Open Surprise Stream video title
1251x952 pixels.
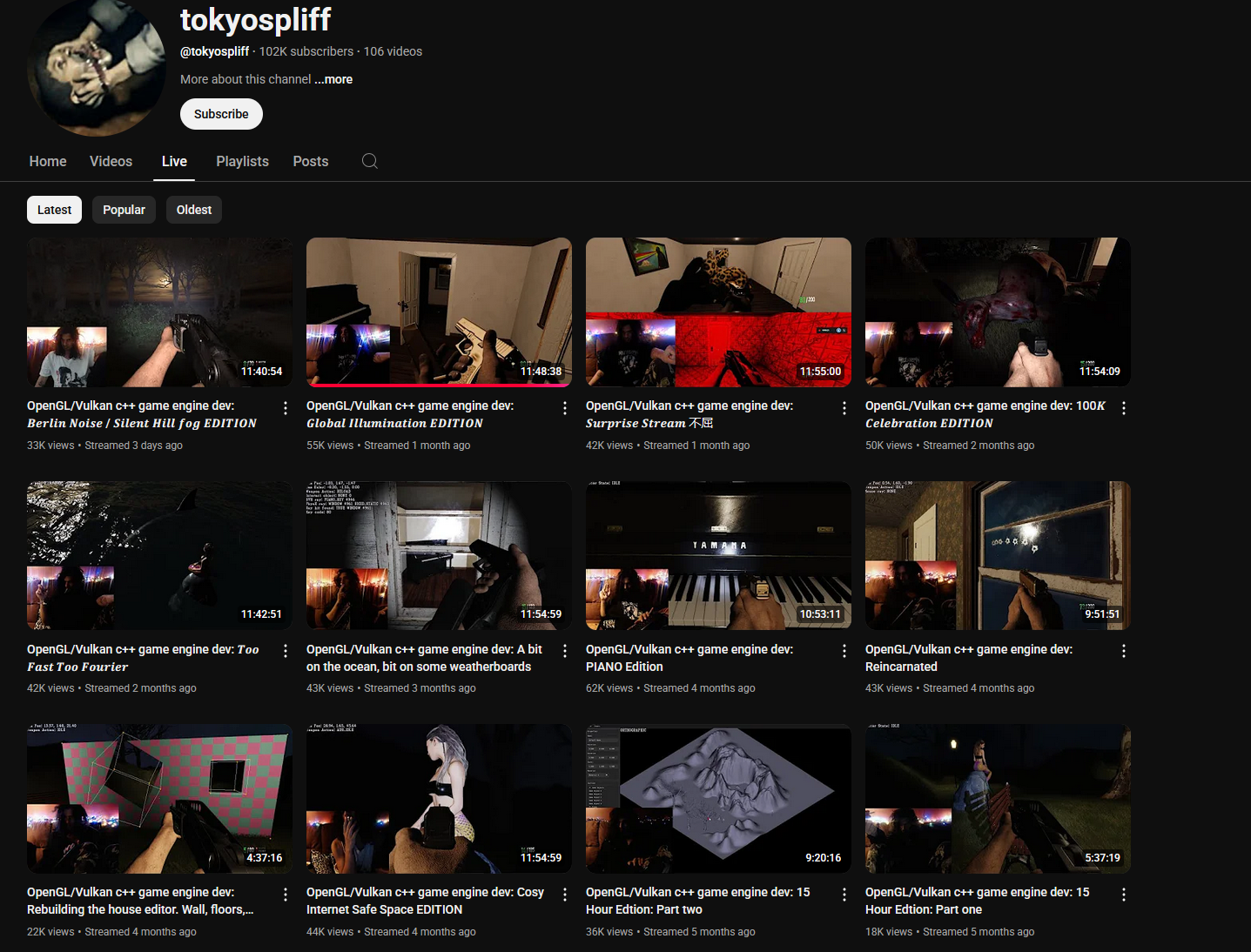(689, 414)
